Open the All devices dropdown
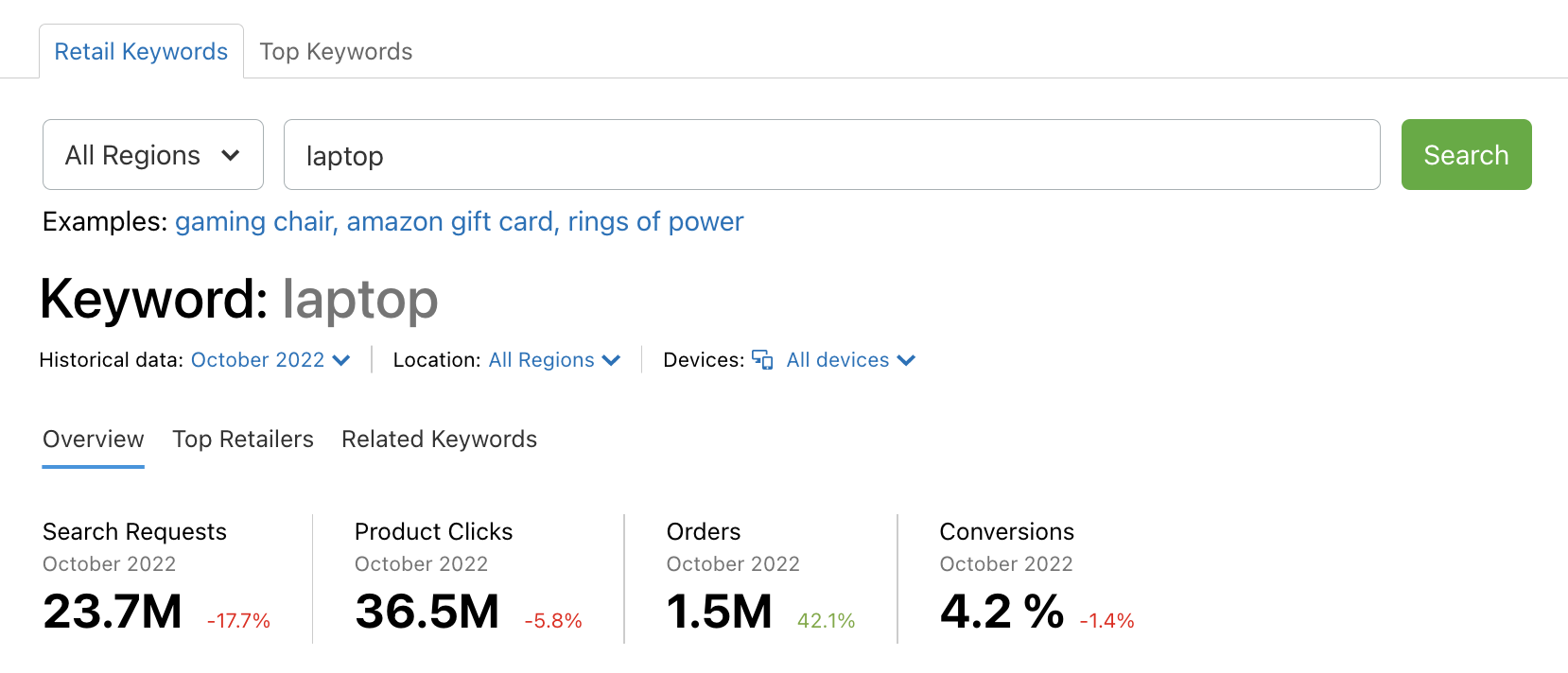This screenshot has width=1568, height=673. 850,360
